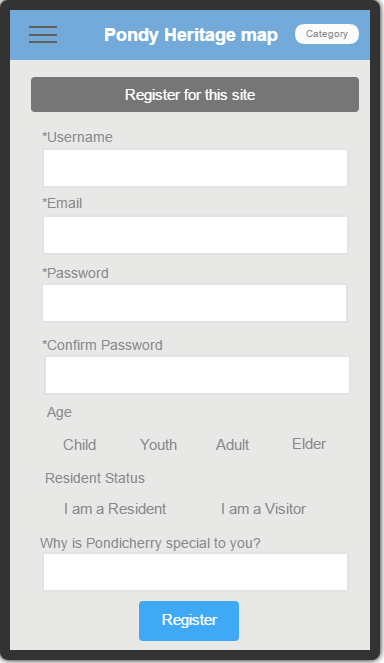Click the *Email field label
Image resolution: width=384 pixels, height=663 pixels.
(x=62, y=203)
